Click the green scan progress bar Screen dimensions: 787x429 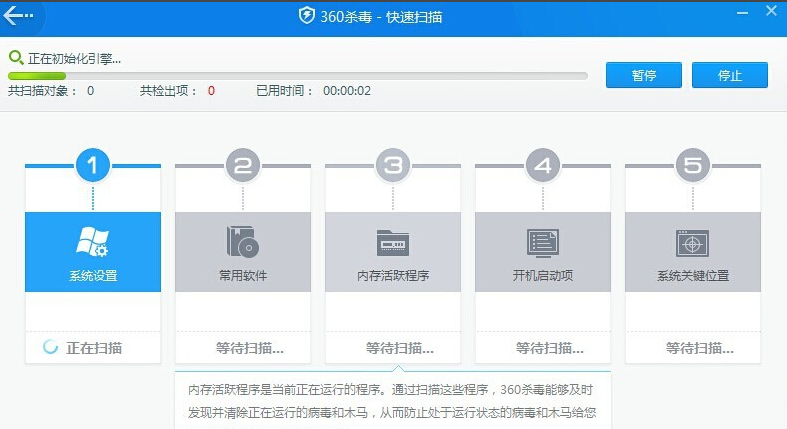pos(37,75)
